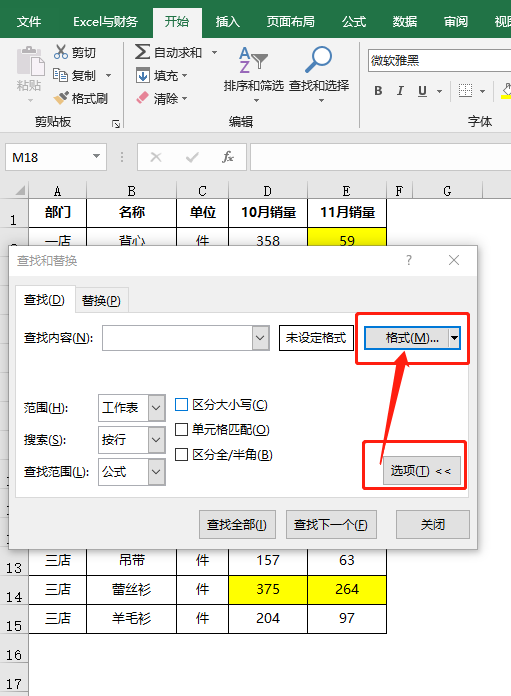Toggle Underline formatting
511x696 pixels.
click(x=422, y=91)
